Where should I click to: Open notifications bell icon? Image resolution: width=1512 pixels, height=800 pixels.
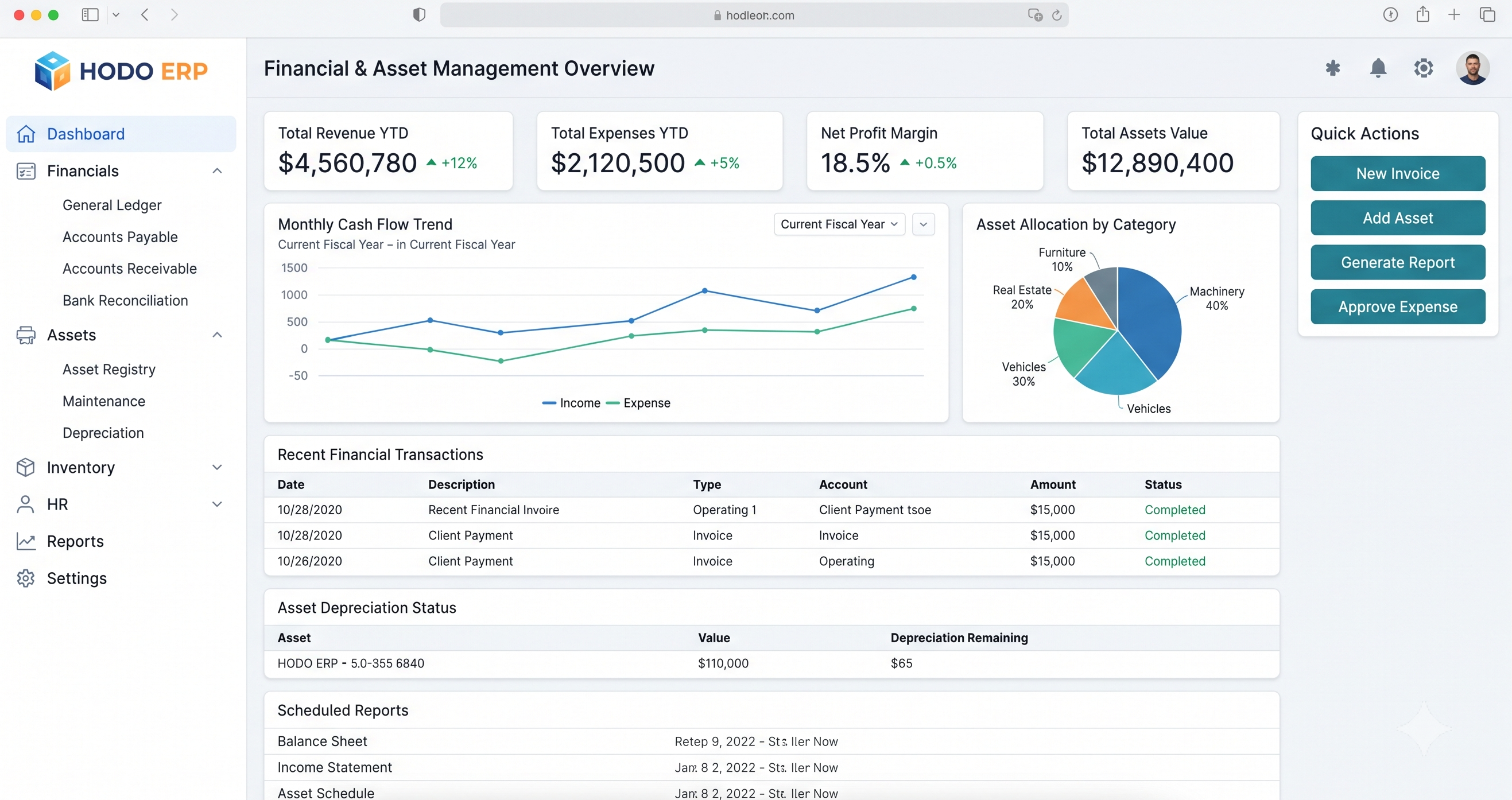1378,68
